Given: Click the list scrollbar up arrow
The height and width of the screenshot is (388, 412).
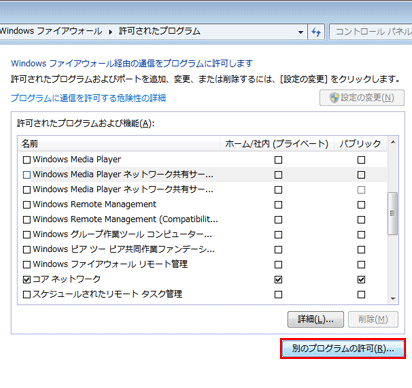Looking at the screenshot, I should pyautogui.click(x=393, y=142).
